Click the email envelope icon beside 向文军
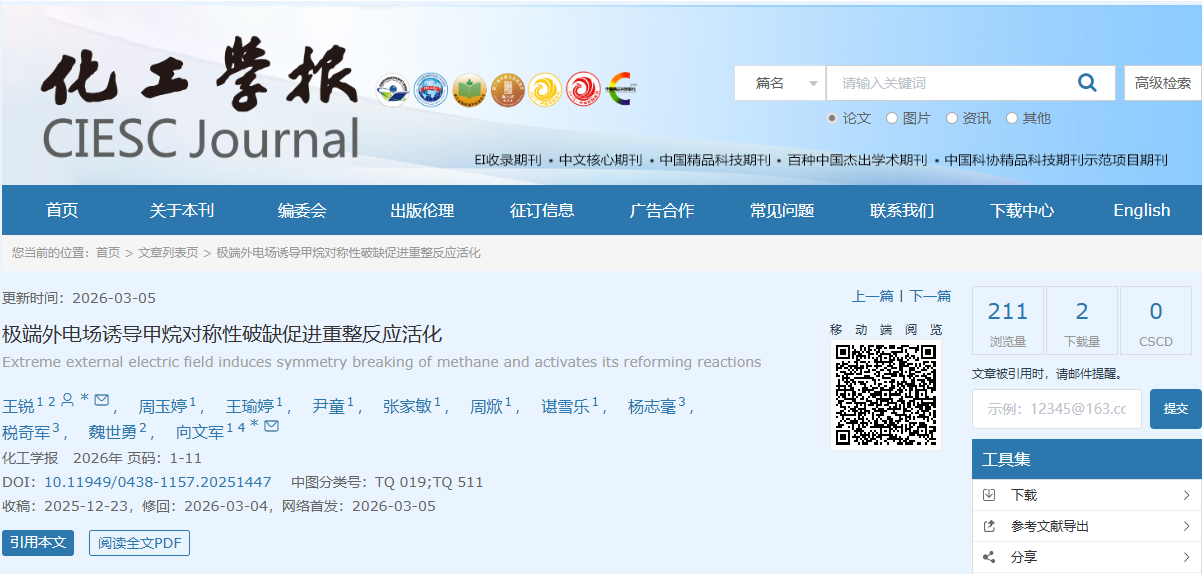Image resolution: width=1202 pixels, height=574 pixels. [x=271, y=427]
